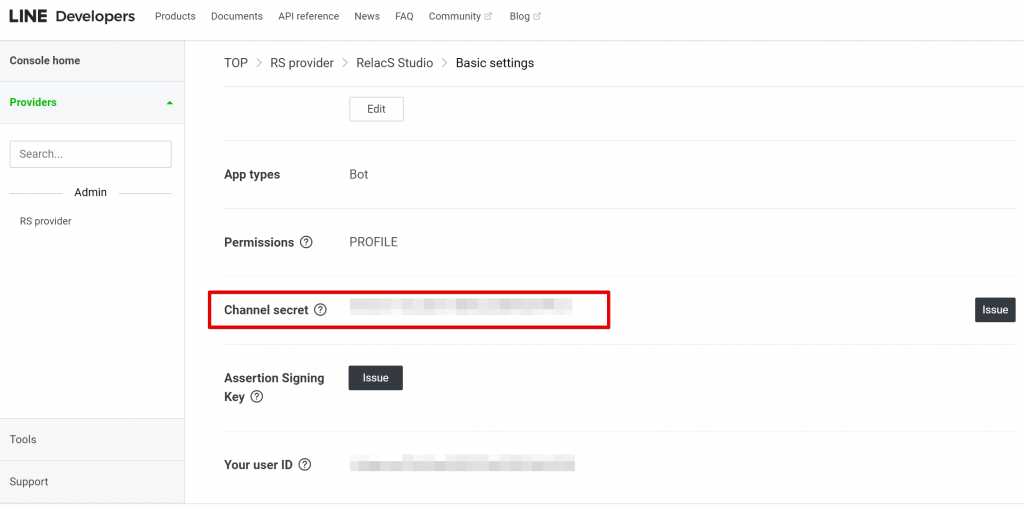This screenshot has height=505, width=1024.
Task: Focus the provider Search field
Action: 91,154
